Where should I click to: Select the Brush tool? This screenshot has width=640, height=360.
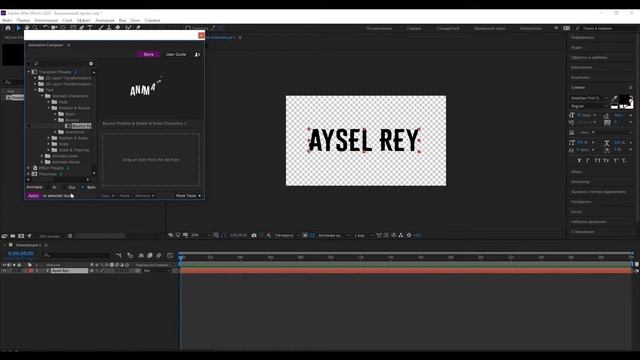101,28
